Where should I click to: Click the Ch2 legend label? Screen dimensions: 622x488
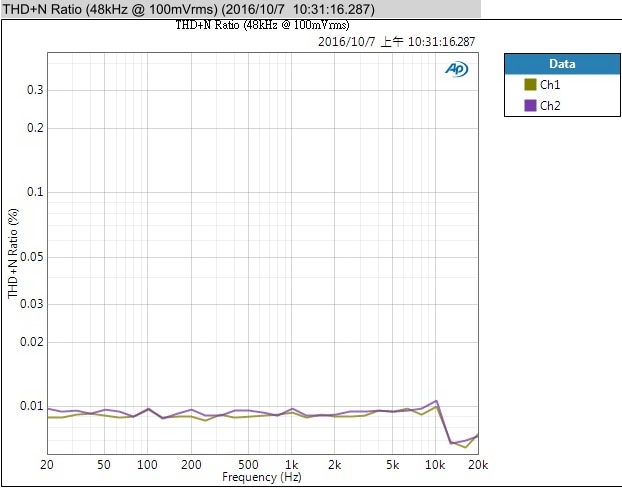[x=550, y=106]
